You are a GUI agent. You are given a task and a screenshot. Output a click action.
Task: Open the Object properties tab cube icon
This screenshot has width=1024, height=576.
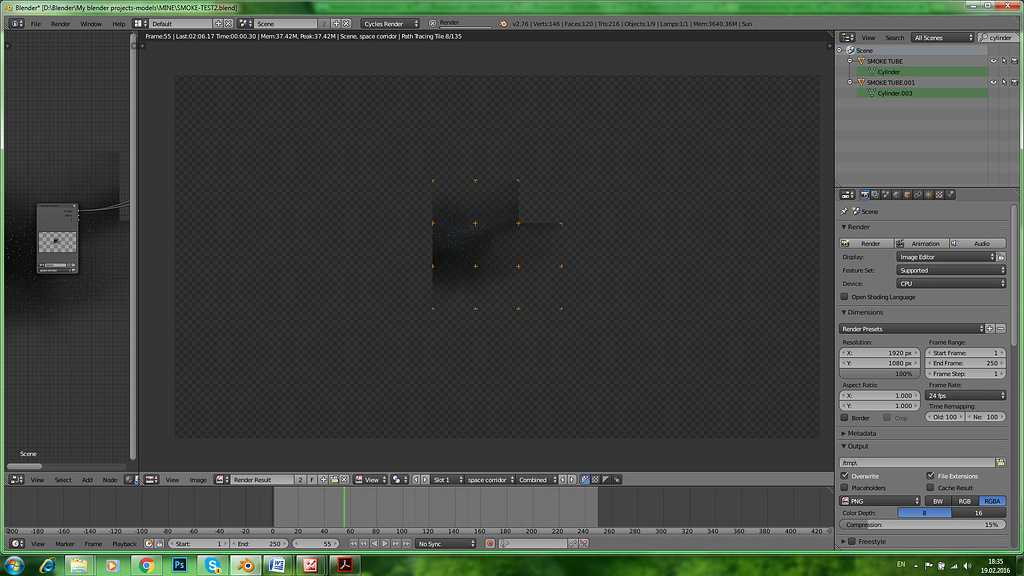point(907,195)
